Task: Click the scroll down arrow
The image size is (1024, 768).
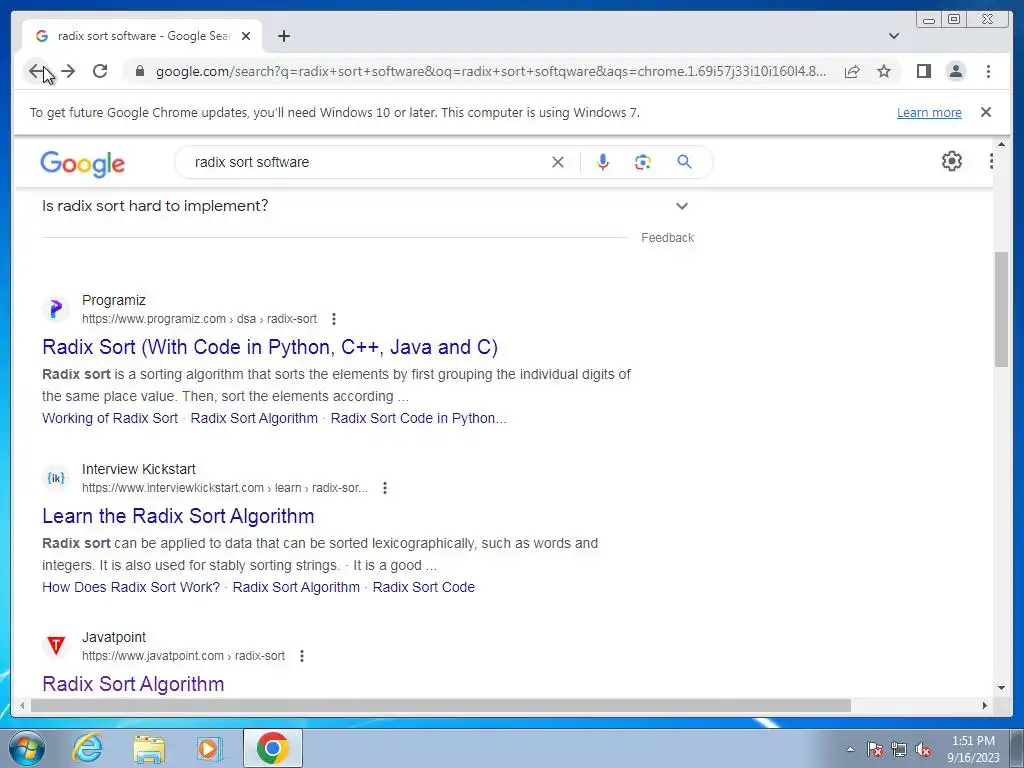Action: click(1001, 688)
